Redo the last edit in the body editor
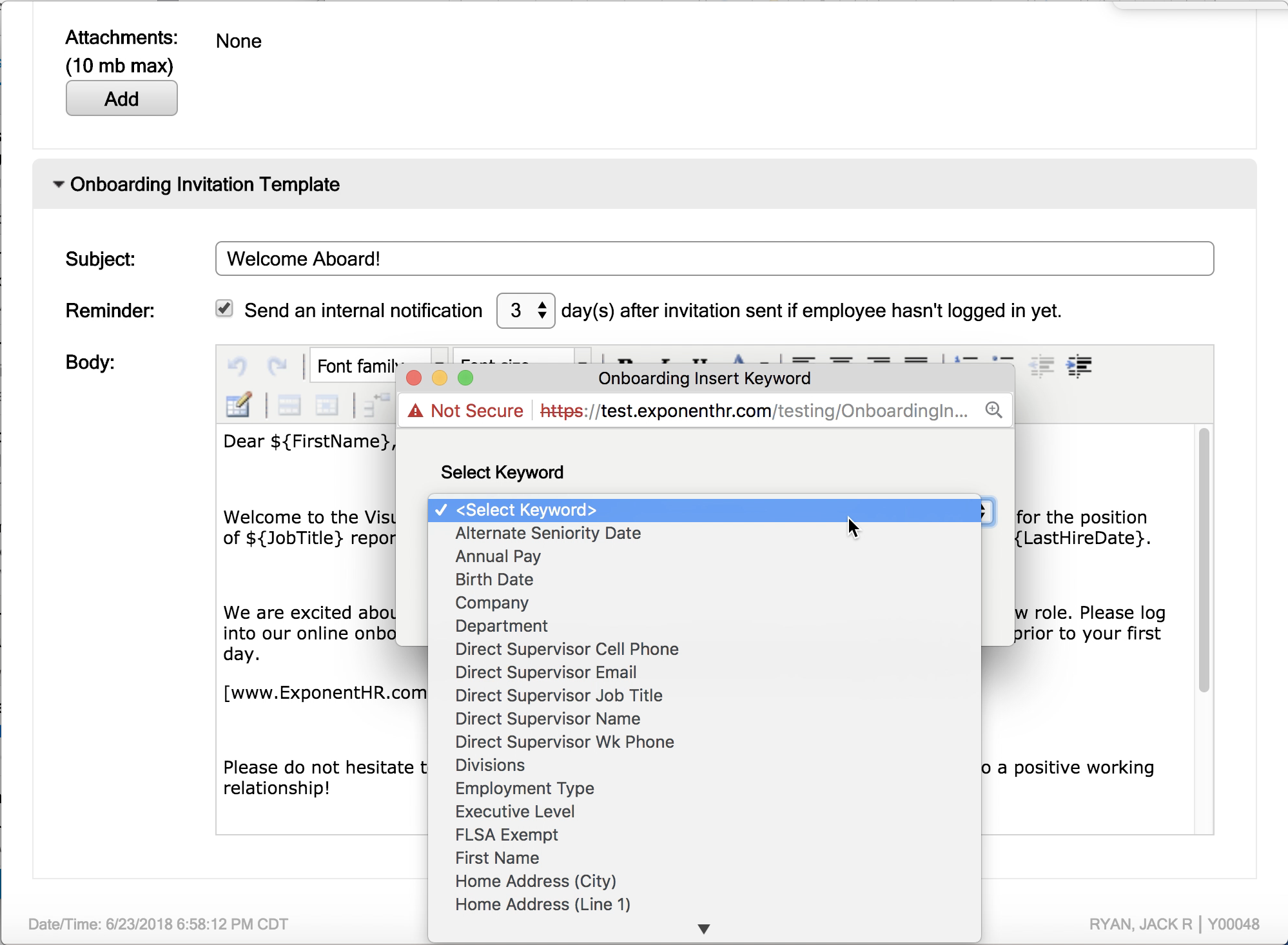The height and width of the screenshot is (945, 1288). point(278,366)
